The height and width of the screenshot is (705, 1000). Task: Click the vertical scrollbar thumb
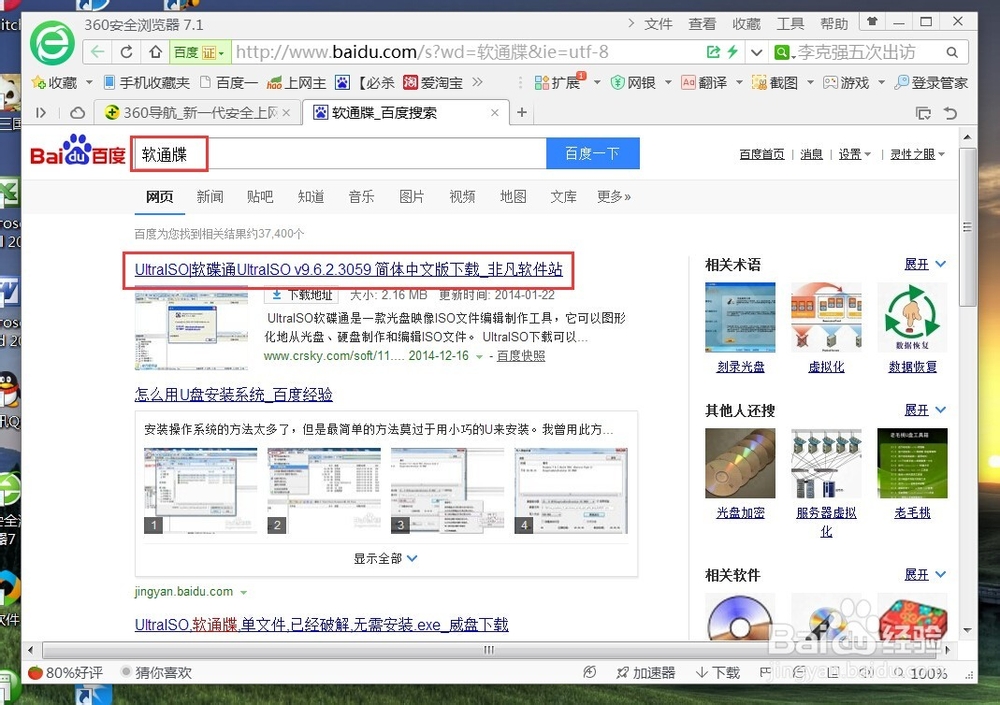point(967,226)
